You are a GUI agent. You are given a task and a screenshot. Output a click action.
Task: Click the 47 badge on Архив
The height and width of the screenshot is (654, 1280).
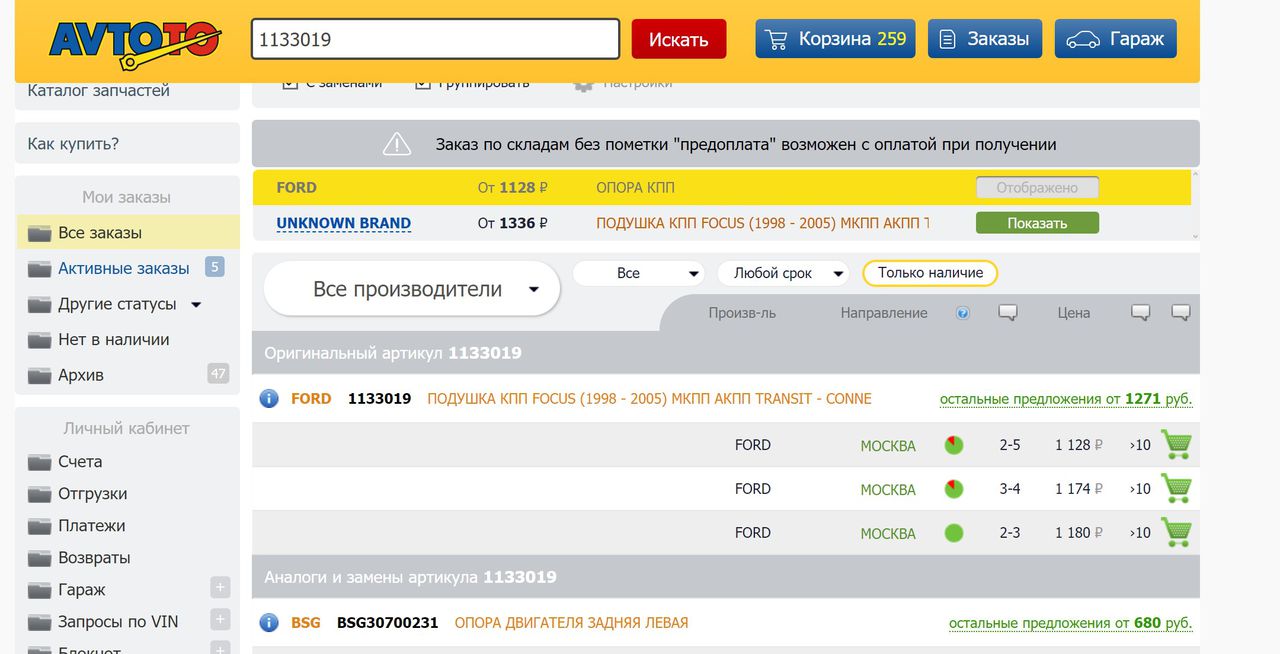point(218,373)
